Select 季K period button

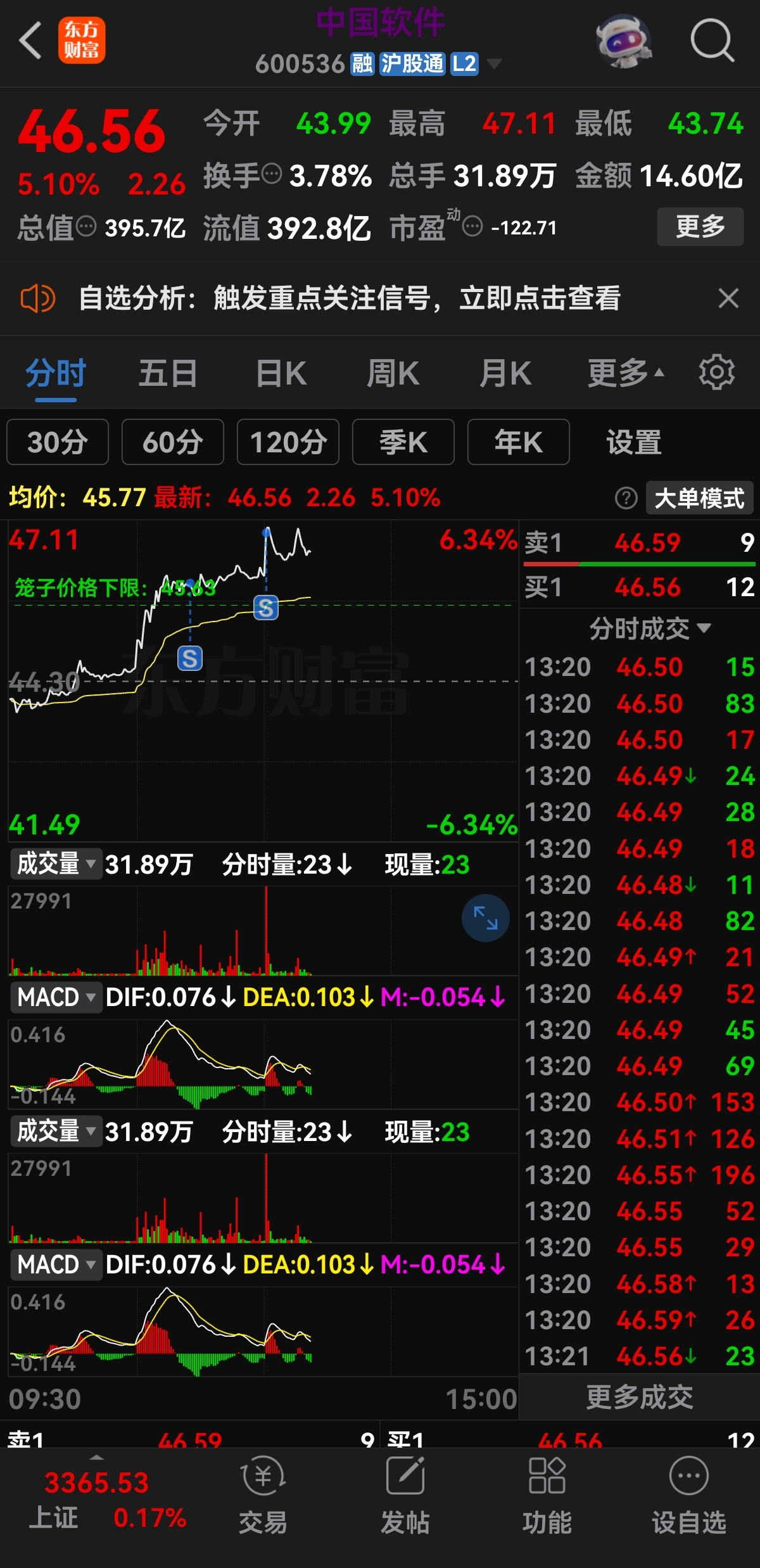[403, 442]
